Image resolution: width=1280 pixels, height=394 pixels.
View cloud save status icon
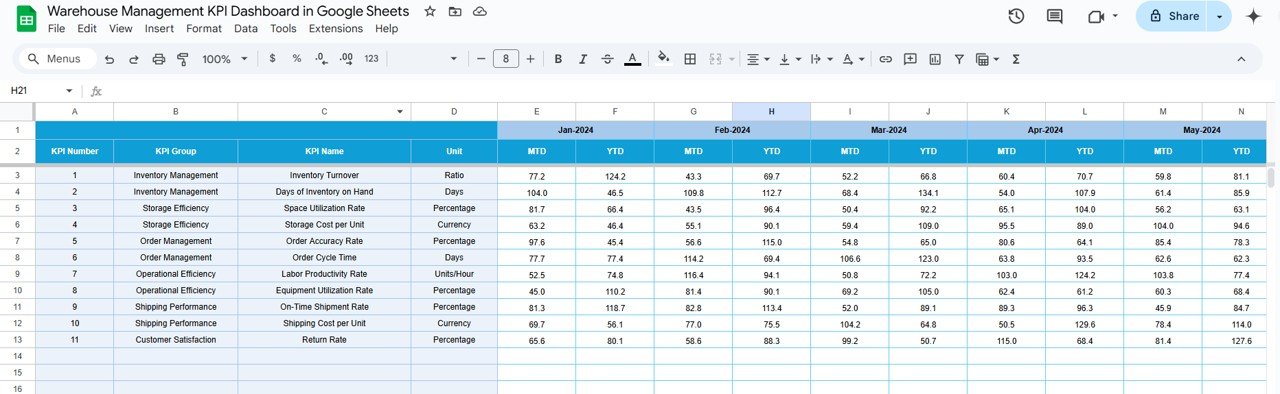click(480, 11)
